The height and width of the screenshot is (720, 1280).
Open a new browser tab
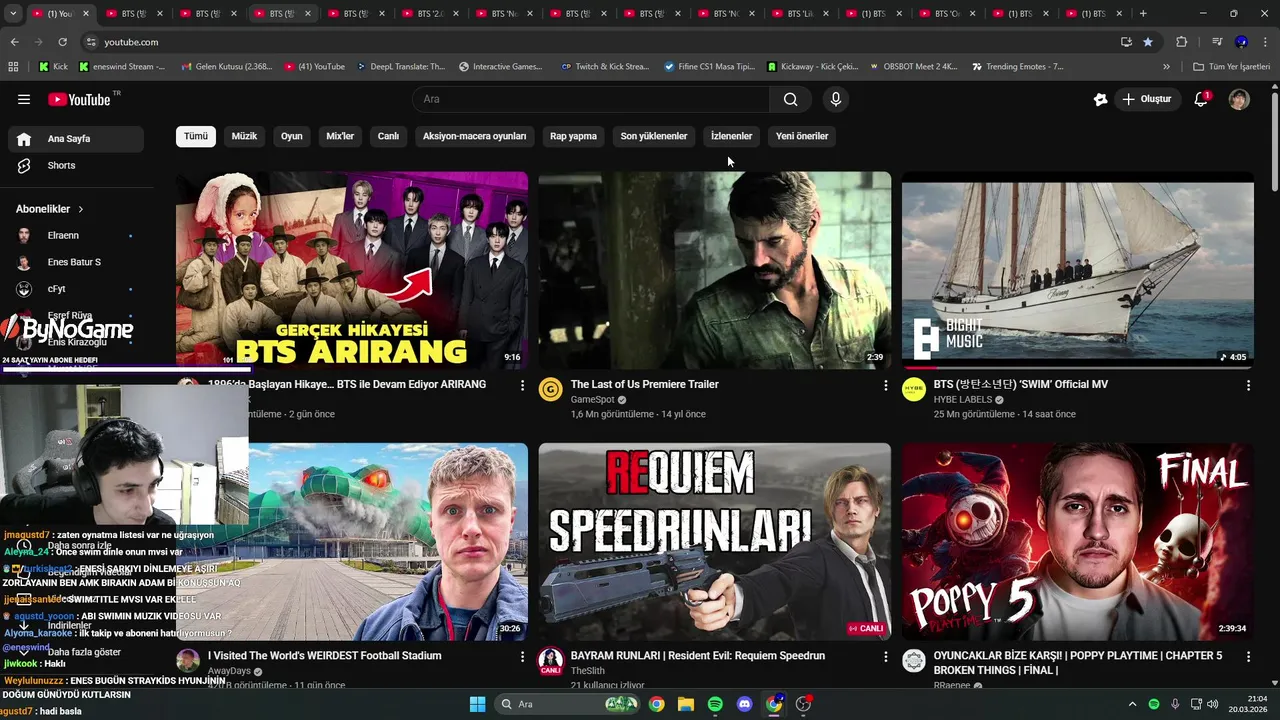pyautogui.click(x=1143, y=14)
